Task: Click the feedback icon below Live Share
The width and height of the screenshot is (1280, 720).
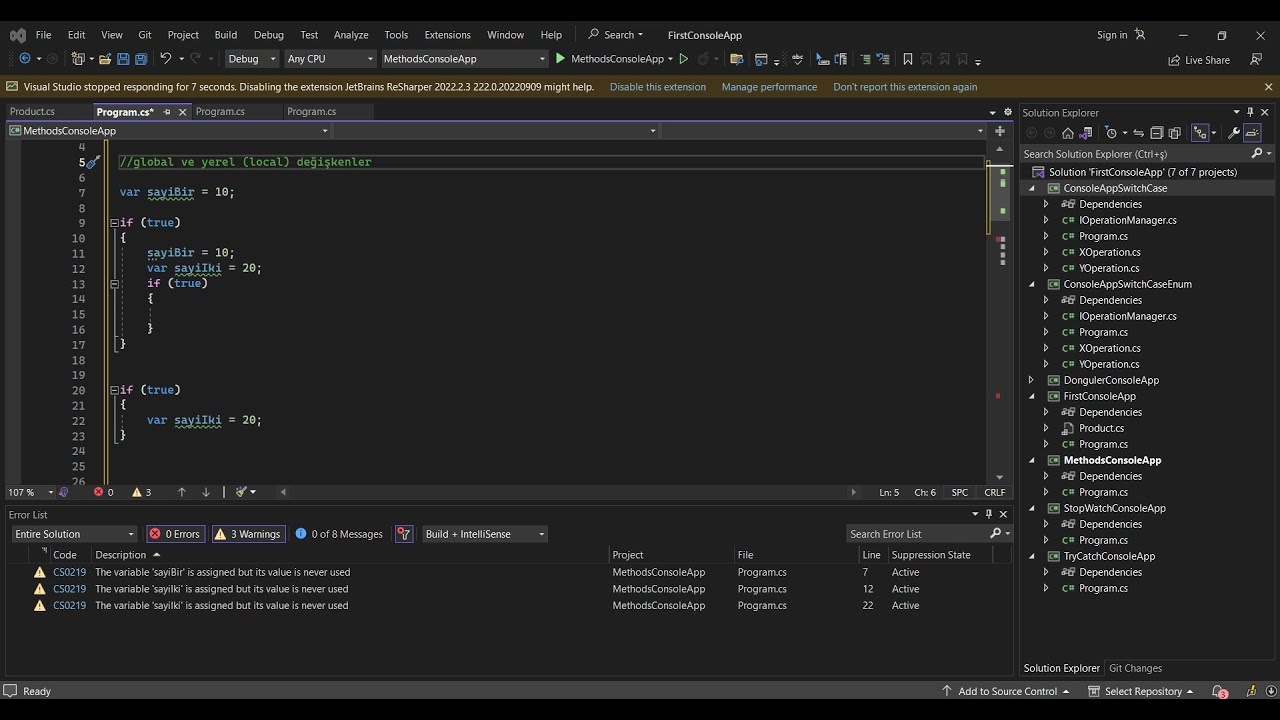Action: tap(1256, 60)
